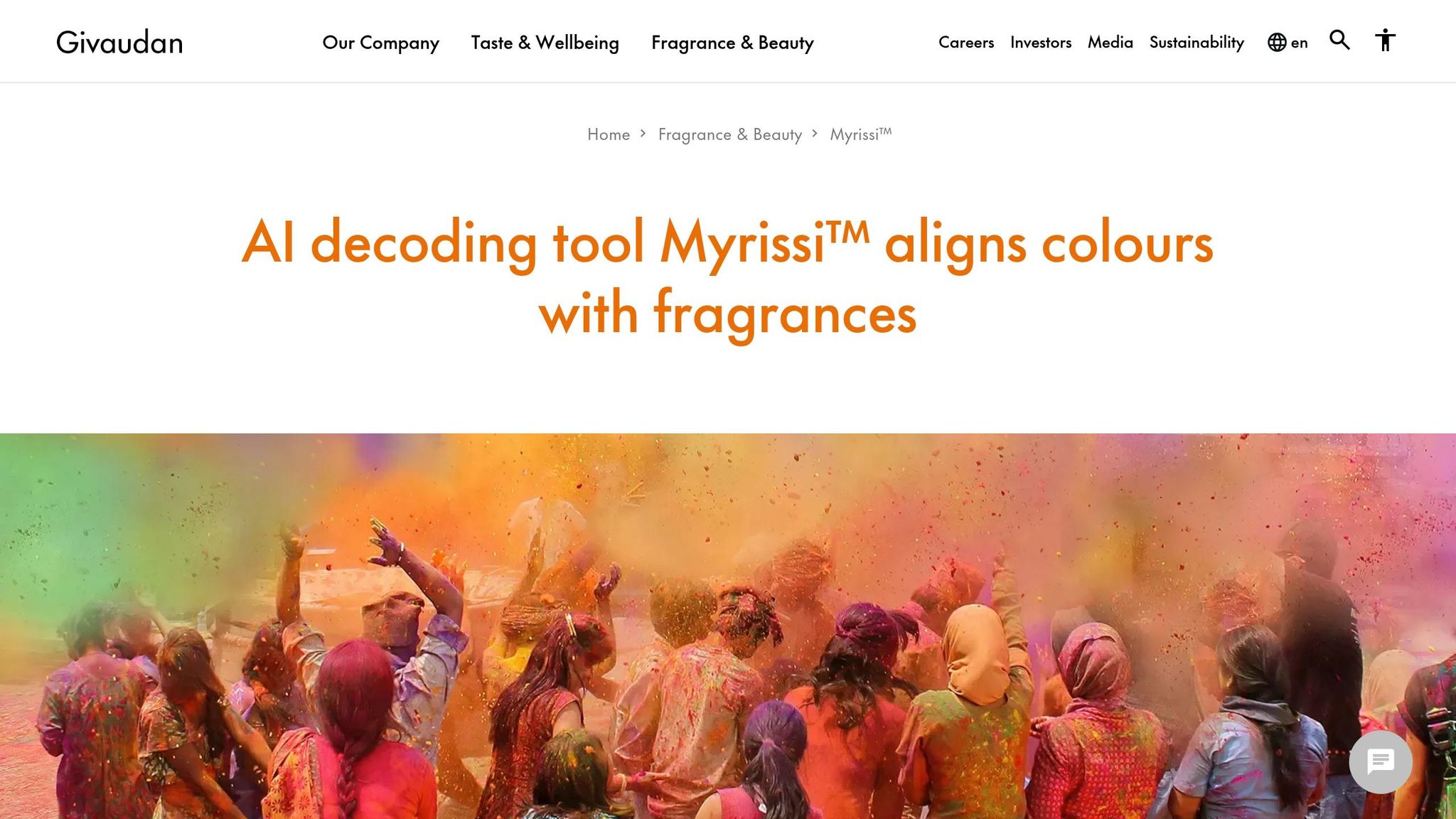1456x819 pixels.
Task: Click the Holi colour festival hero image
Action: (x=728, y=626)
